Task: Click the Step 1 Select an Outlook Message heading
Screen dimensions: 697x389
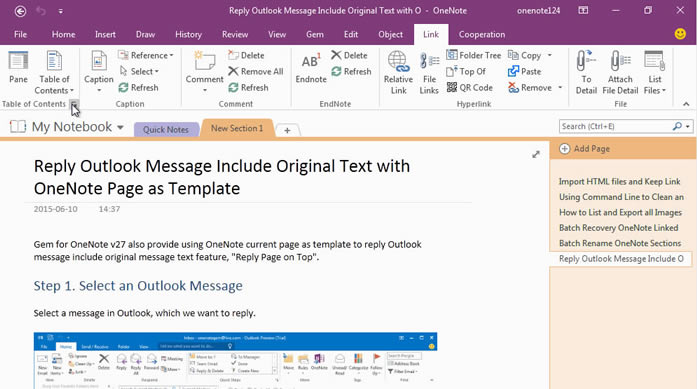Action: coord(138,285)
